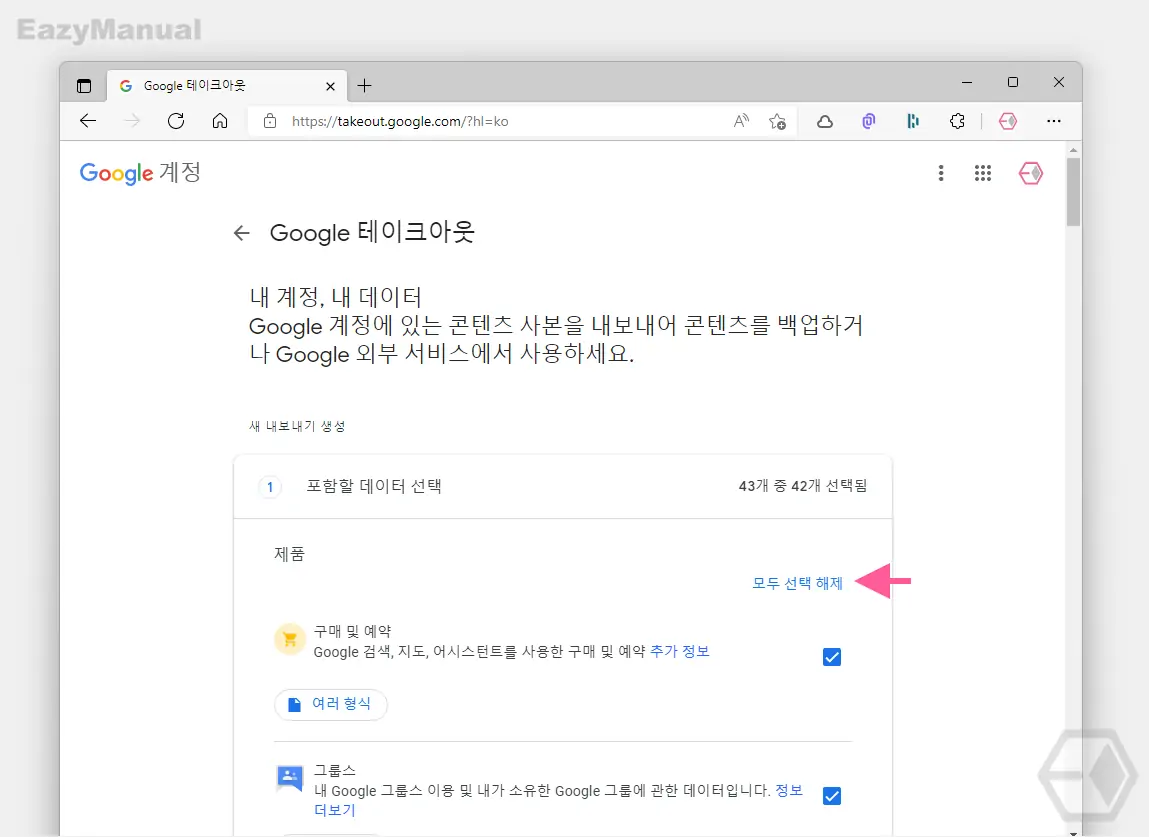Open 추가 정보 link for 구매 및 예약
The width and height of the screenshot is (1149, 837).
click(679, 652)
